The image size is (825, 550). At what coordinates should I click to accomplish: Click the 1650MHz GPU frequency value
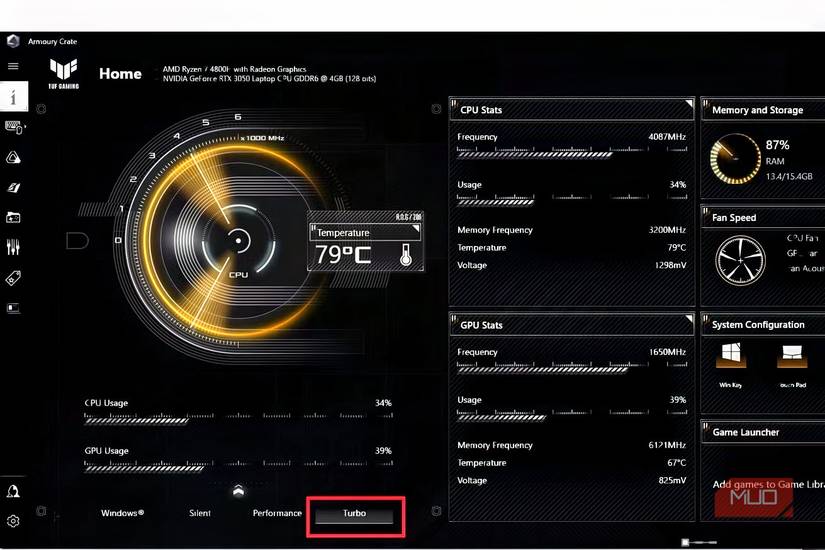(667, 352)
